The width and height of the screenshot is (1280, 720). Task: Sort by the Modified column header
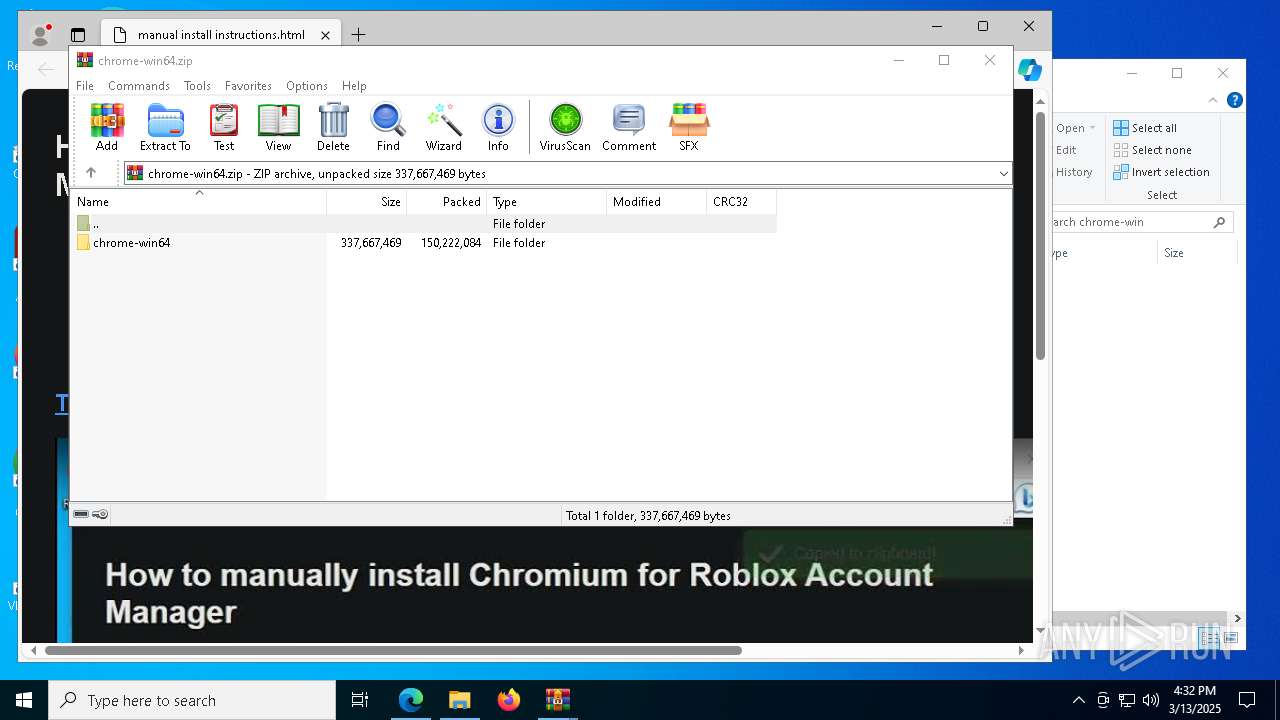click(657, 201)
